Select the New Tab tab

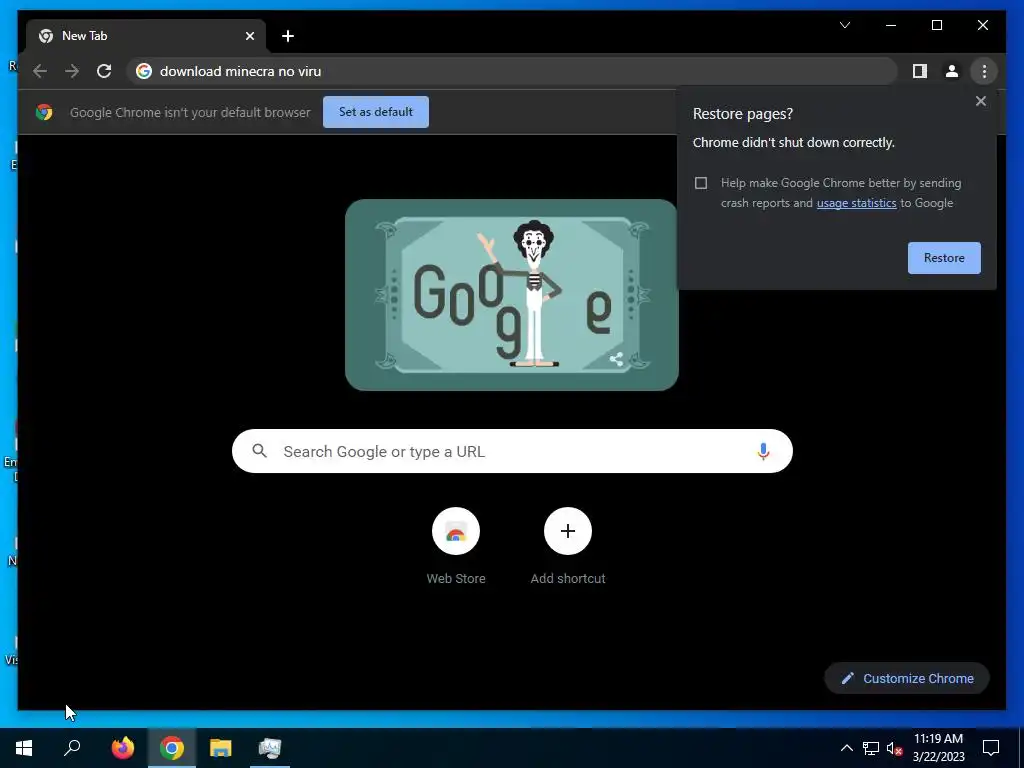click(x=146, y=36)
